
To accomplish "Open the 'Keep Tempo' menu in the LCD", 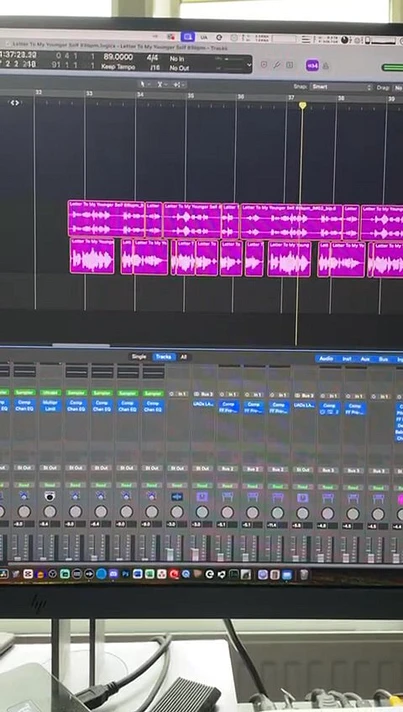I will point(118,67).
